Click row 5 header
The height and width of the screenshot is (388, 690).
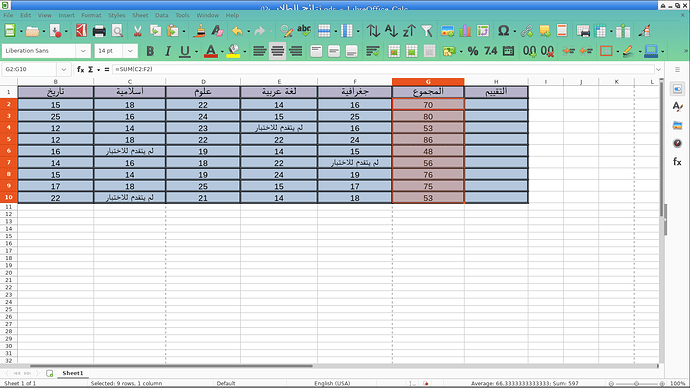point(8,139)
